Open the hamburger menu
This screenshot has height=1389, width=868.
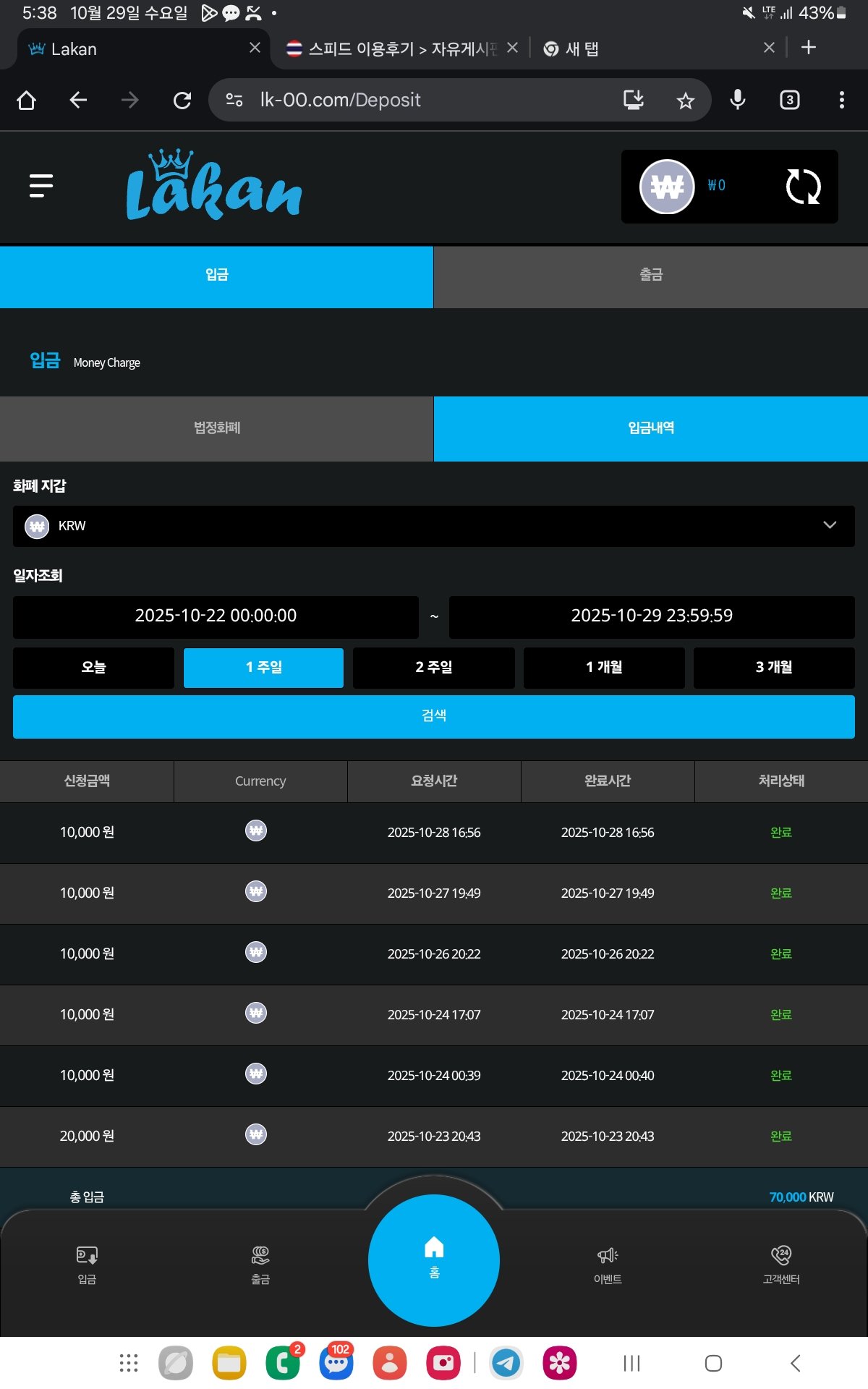click(41, 186)
